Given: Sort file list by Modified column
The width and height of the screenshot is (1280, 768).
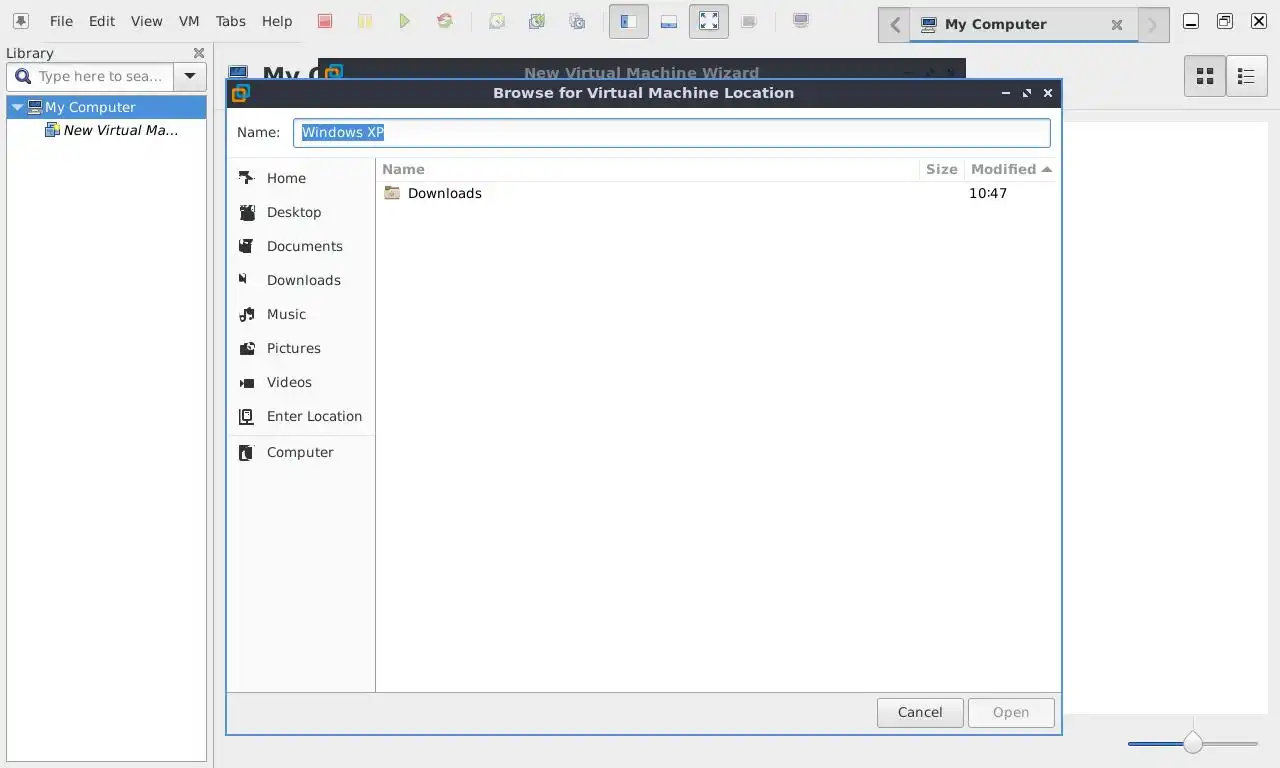Looking at the screenshot, I should [1011, 169].
